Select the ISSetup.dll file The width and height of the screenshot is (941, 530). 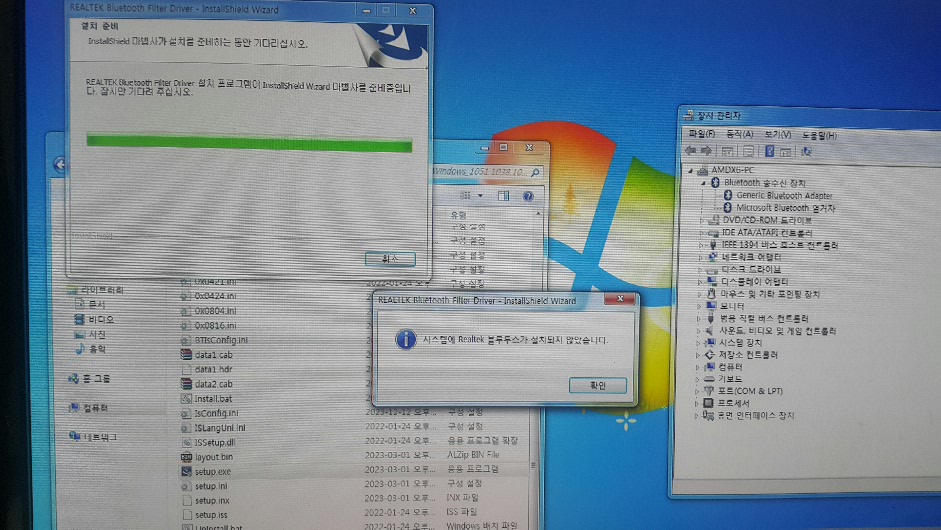(208, 442)
